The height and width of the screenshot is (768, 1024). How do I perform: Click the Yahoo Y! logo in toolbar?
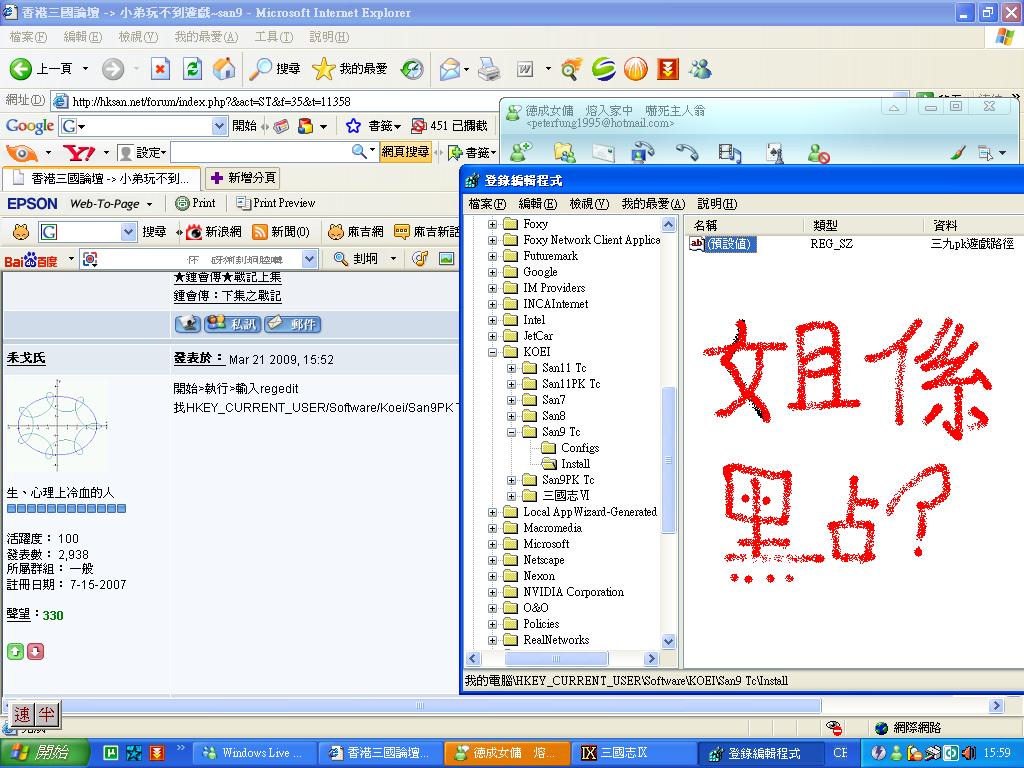78,153
